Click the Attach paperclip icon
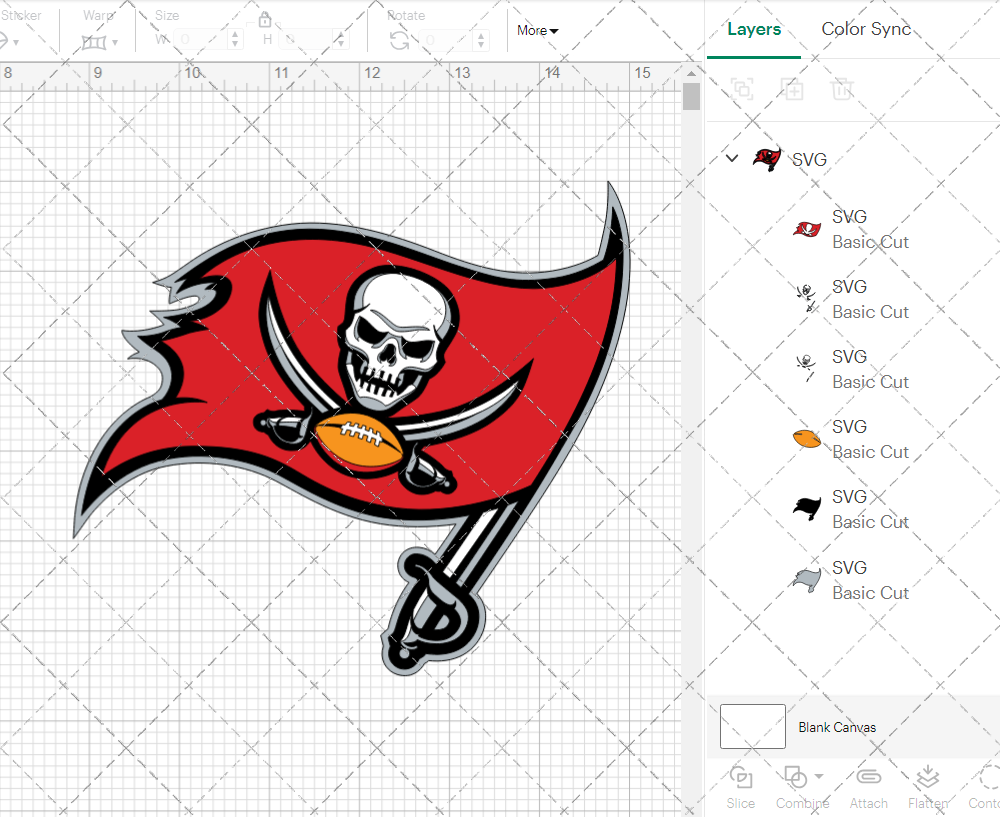Image resolution: width=1000 pixels, height=817 pixels. 868,778
